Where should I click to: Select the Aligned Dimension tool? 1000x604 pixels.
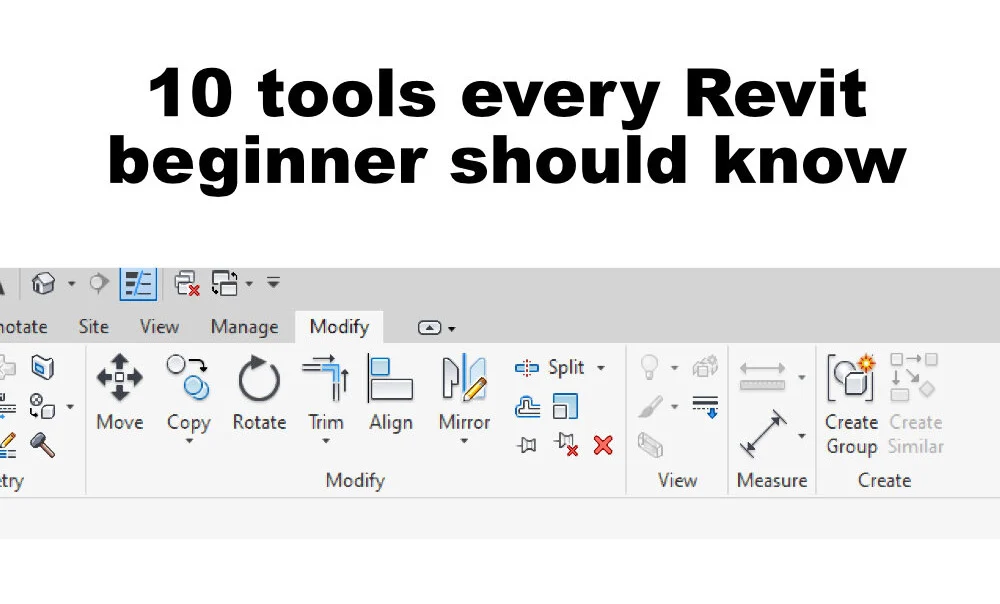[x=763, y=434]
